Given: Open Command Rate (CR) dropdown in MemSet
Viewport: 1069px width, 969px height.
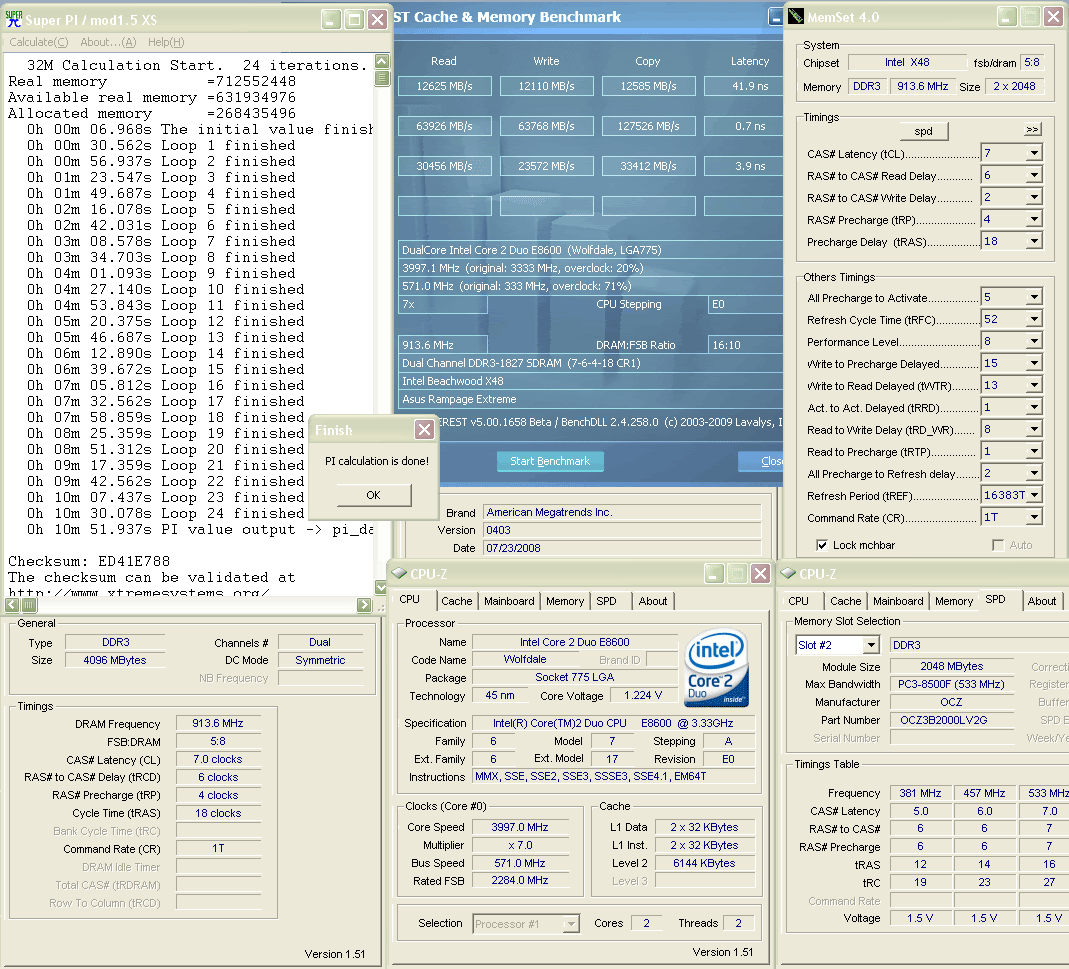Looking at the screenshot, I should 1034,517.
